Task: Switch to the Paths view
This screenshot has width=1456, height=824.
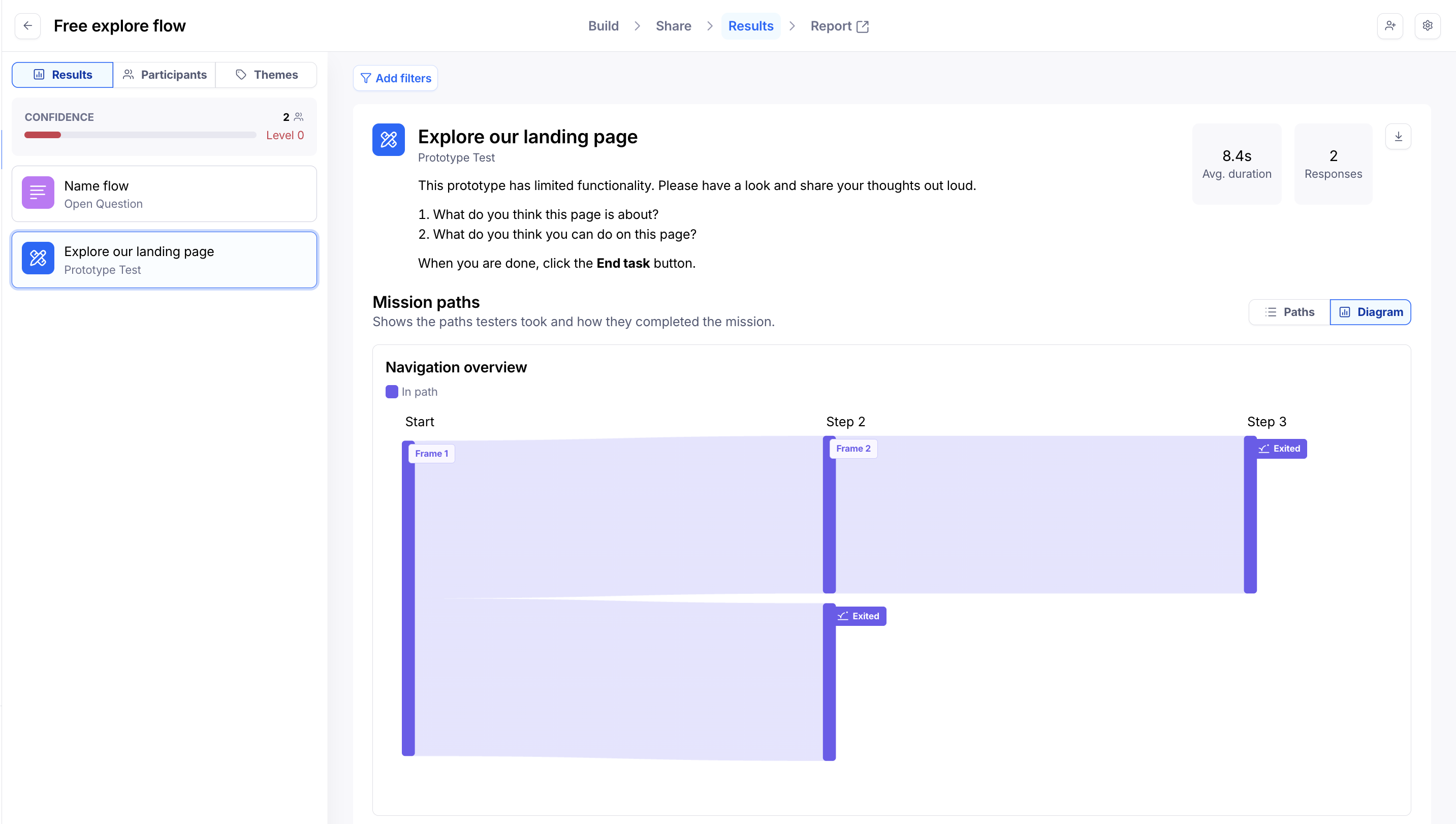Action: [x=1290, y=312]
